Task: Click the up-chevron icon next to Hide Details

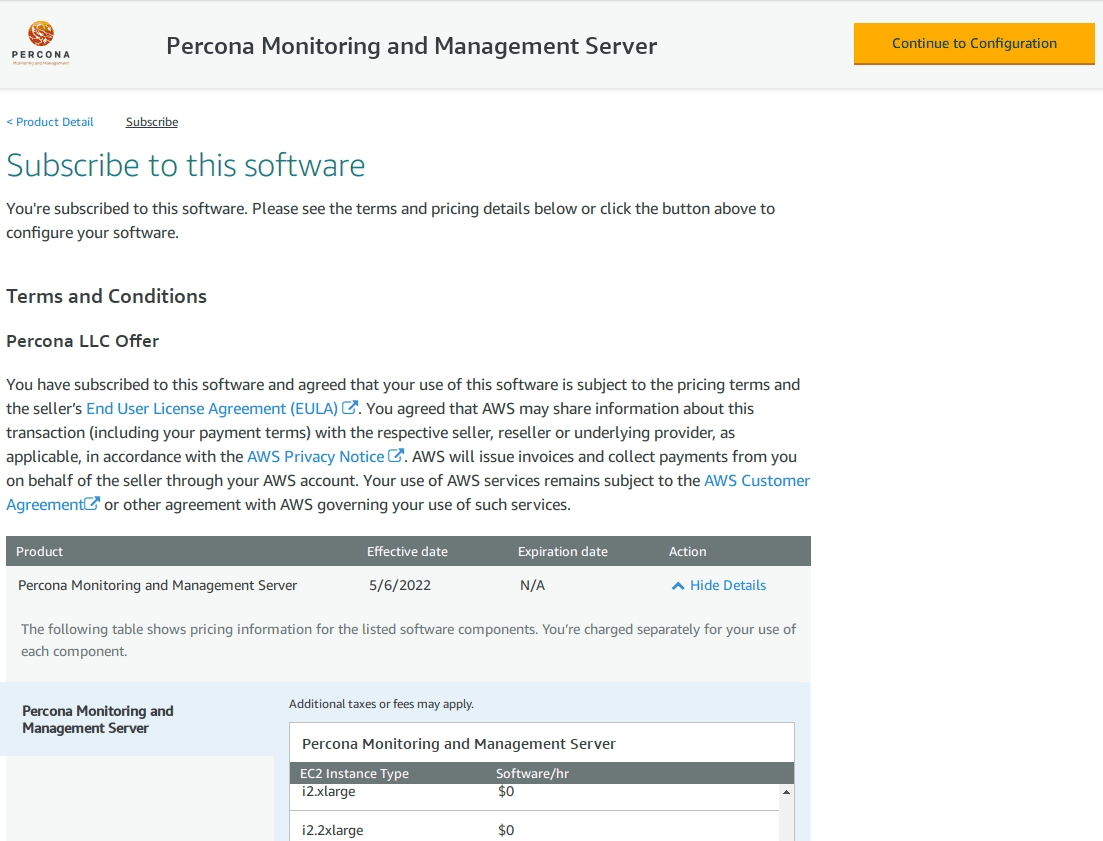Action: pos(678,585)
